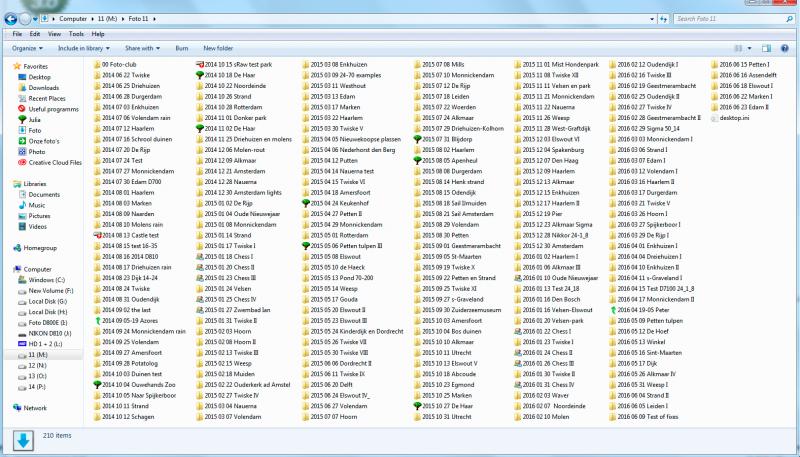Click the refresh button beside the address bar
Image resolution: width=800 pixels, height=457 pixels.
click(x=663, y=19)
